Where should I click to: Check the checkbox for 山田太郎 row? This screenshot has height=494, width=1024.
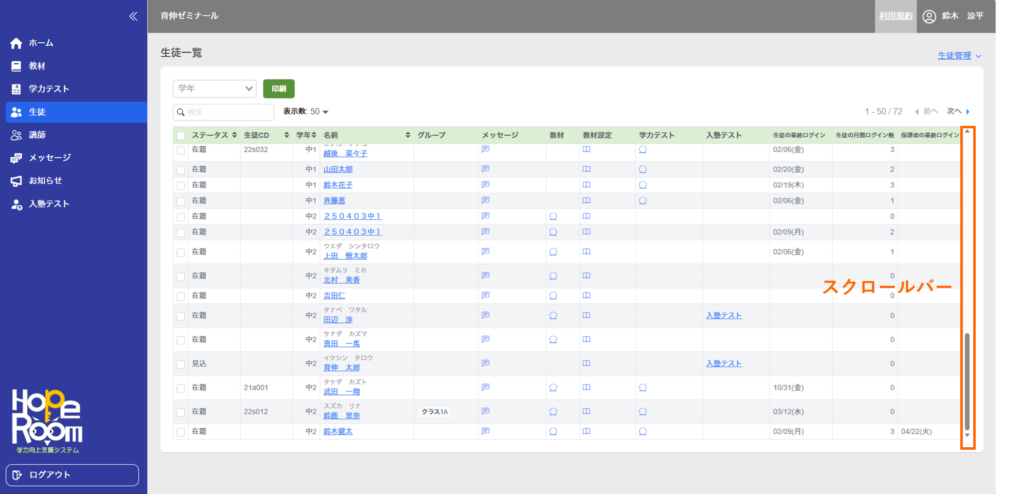180,170
